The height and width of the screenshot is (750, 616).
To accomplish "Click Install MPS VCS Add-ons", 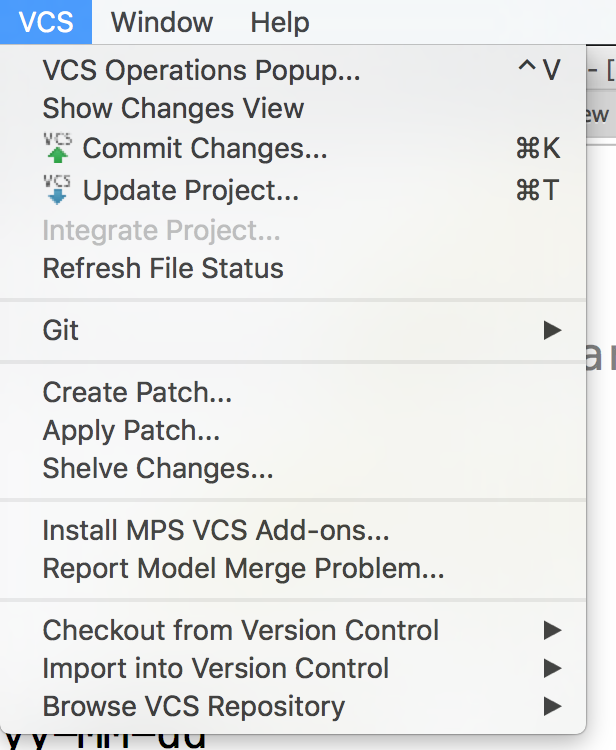I will coord(216,530).
